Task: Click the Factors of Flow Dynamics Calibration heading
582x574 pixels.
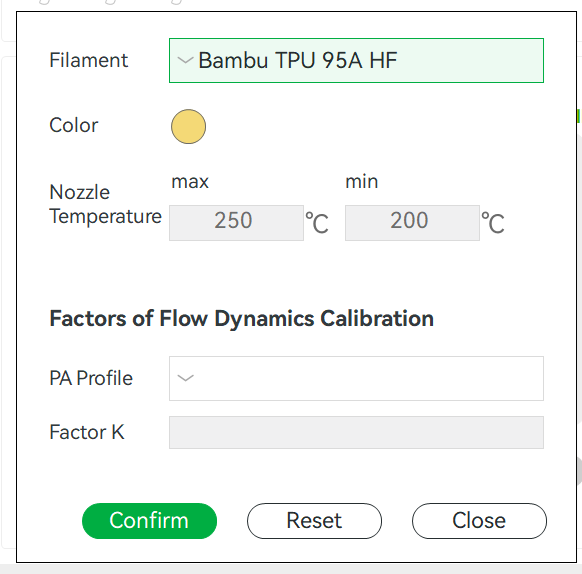Action: point(242,319)
